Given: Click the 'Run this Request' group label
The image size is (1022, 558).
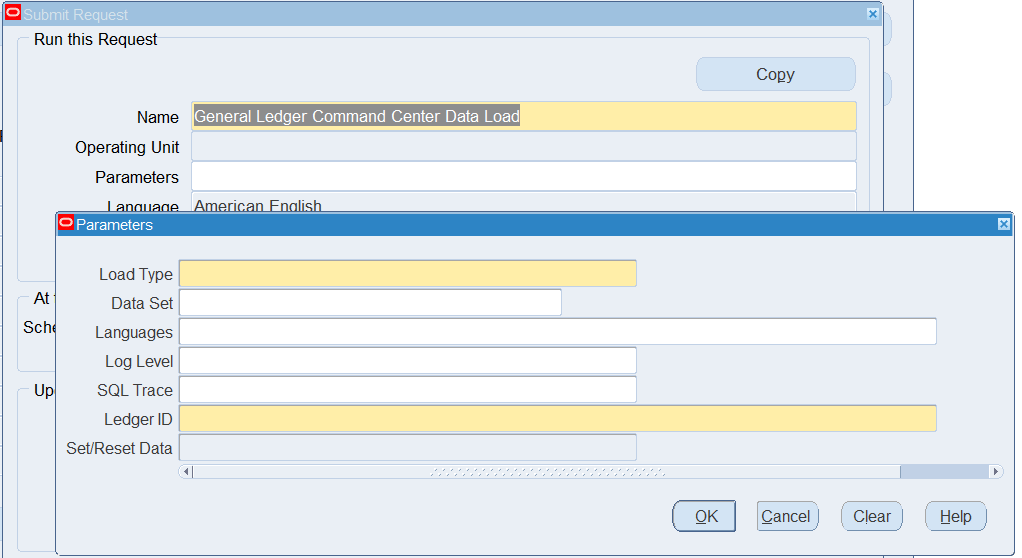Looking at the screenshot, I should point(95,40).
